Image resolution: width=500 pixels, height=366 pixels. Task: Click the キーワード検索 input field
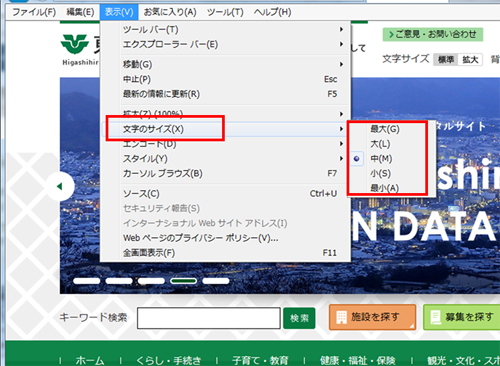209,318
